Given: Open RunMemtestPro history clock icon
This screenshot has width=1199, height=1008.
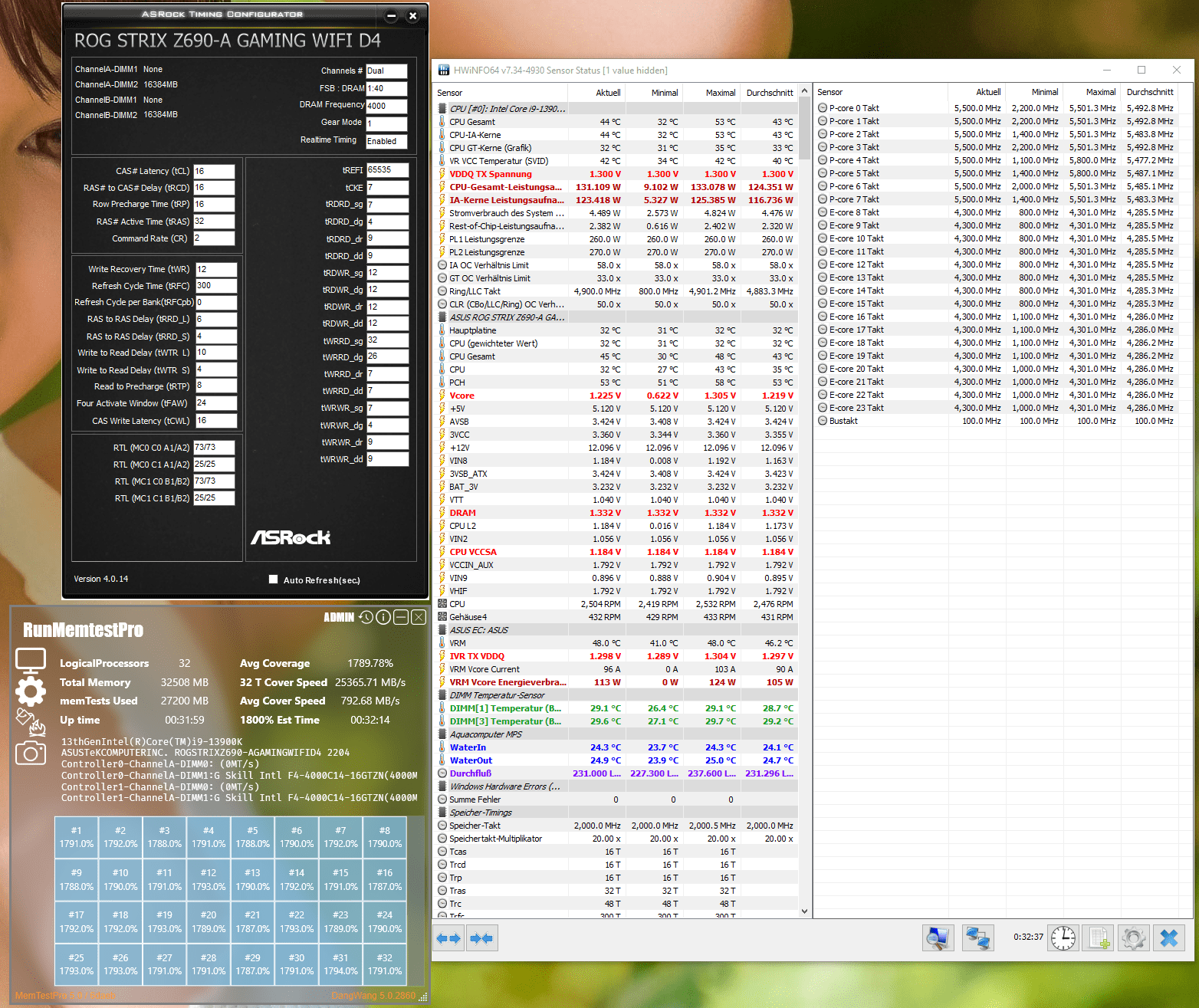Looking at the screenshot, I should point(366,617).
